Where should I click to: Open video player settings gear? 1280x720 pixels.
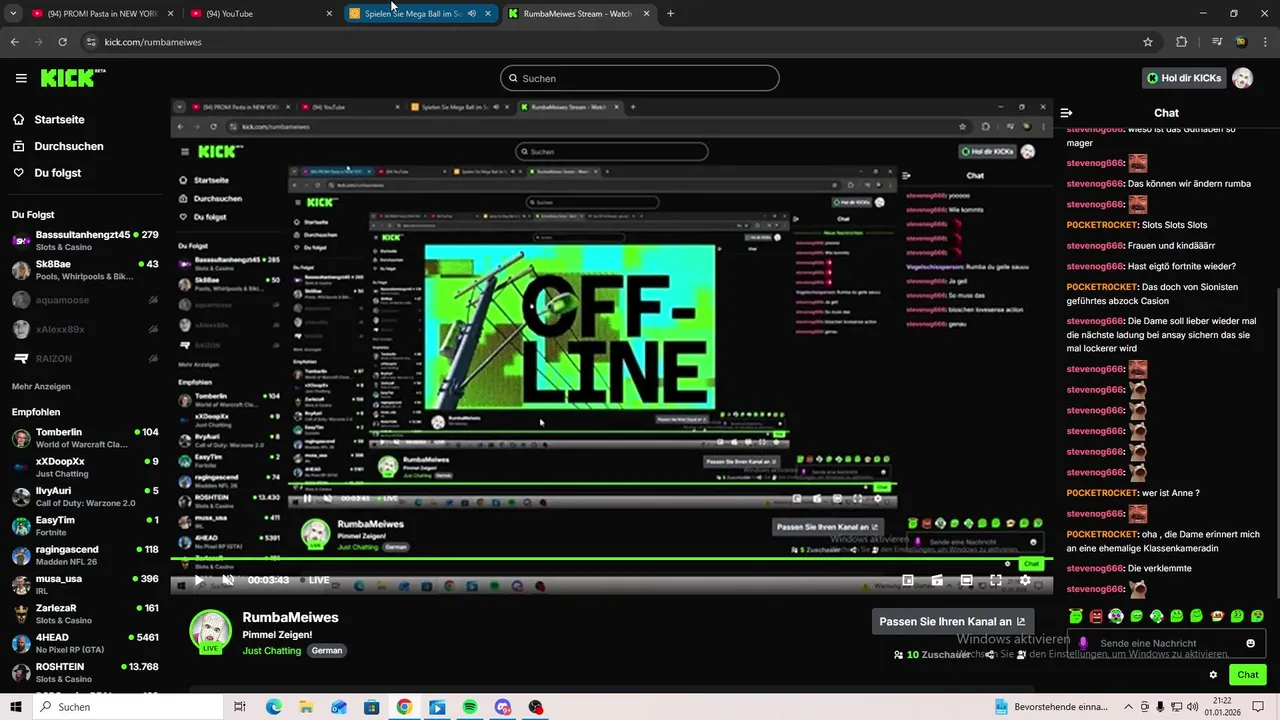pyautogui.click(x=1025, y=580)
